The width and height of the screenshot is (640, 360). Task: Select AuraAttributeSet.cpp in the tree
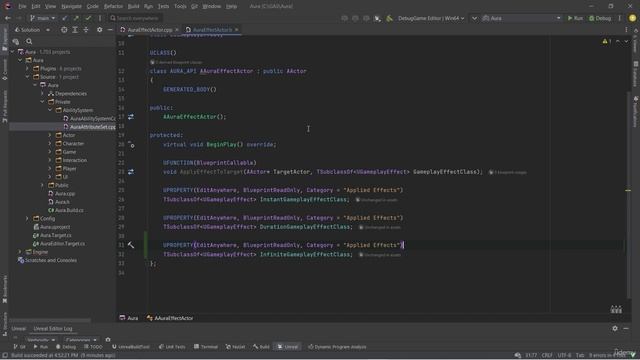(93, 127)
